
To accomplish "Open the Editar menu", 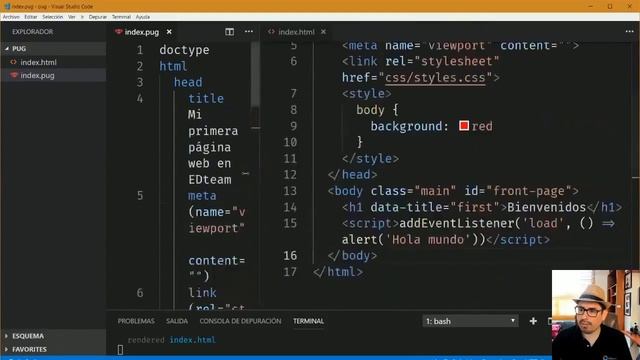I will point(31,17).
